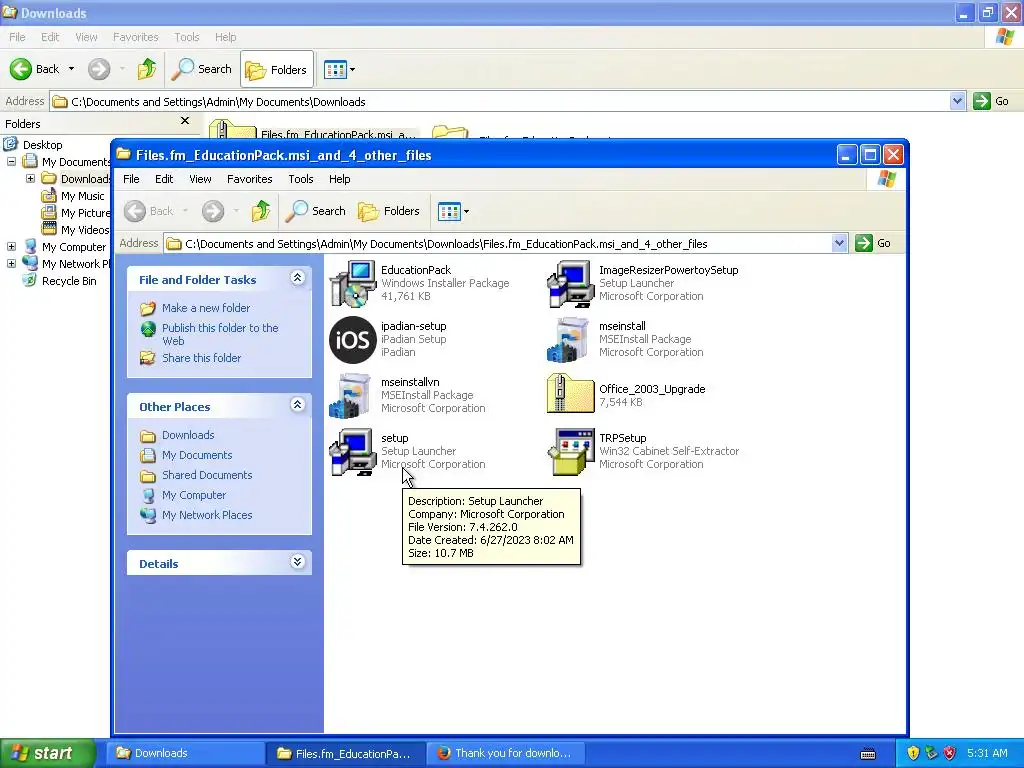Select Desktop in folder tree
The width and height of the screenshot is (1024, 768).
pos(42,145)
